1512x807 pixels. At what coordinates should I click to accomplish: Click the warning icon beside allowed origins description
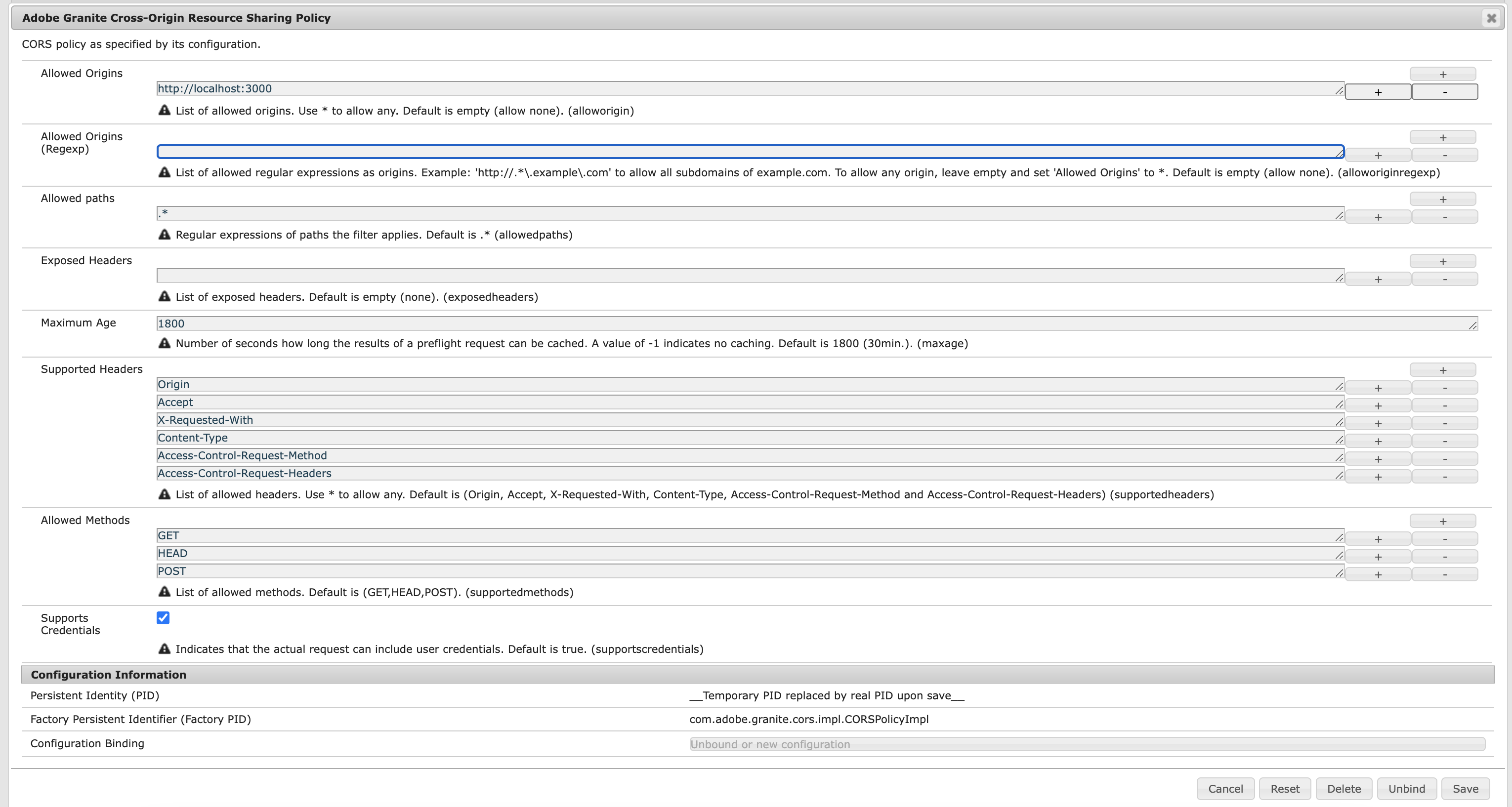click(x=165, y=110)
